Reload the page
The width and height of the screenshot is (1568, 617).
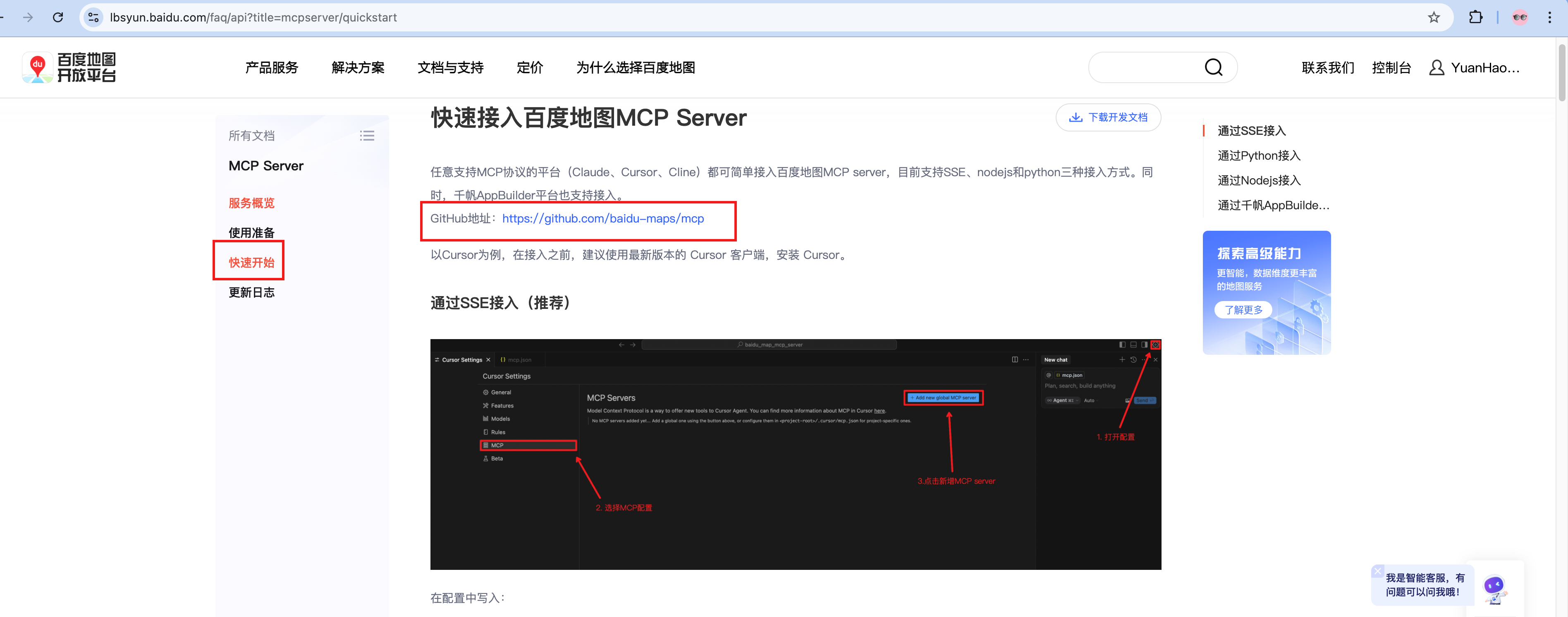[x=58, y=17]
